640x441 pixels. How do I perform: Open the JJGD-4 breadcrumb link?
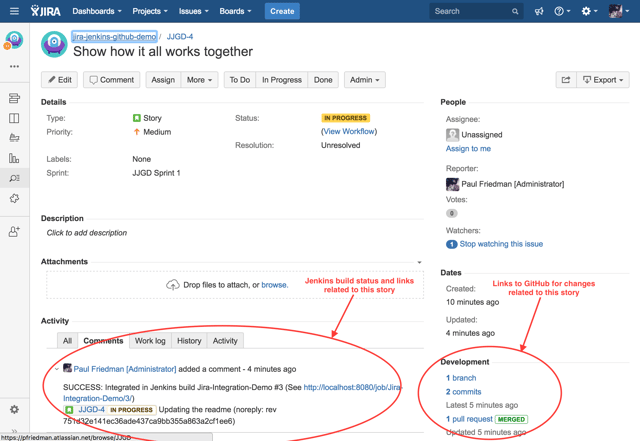[x=180, y=36]
